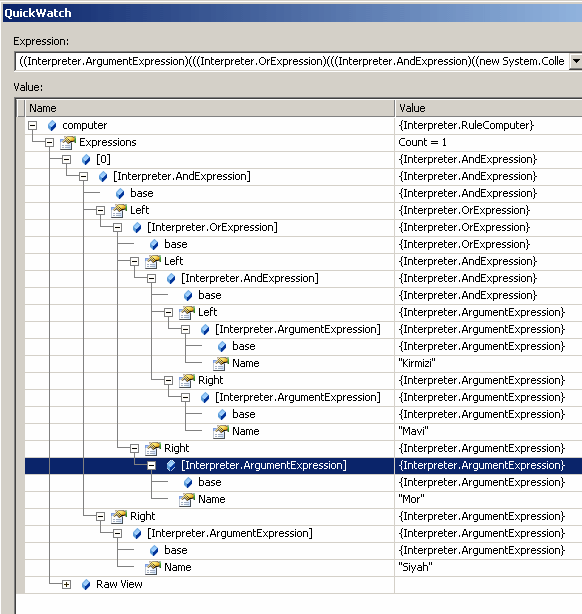Image resolution: width=582 pixels, height=614 pixels.
Task: Collapse the [Interpreter.OrExpression] node
Action: coord(117,228)
